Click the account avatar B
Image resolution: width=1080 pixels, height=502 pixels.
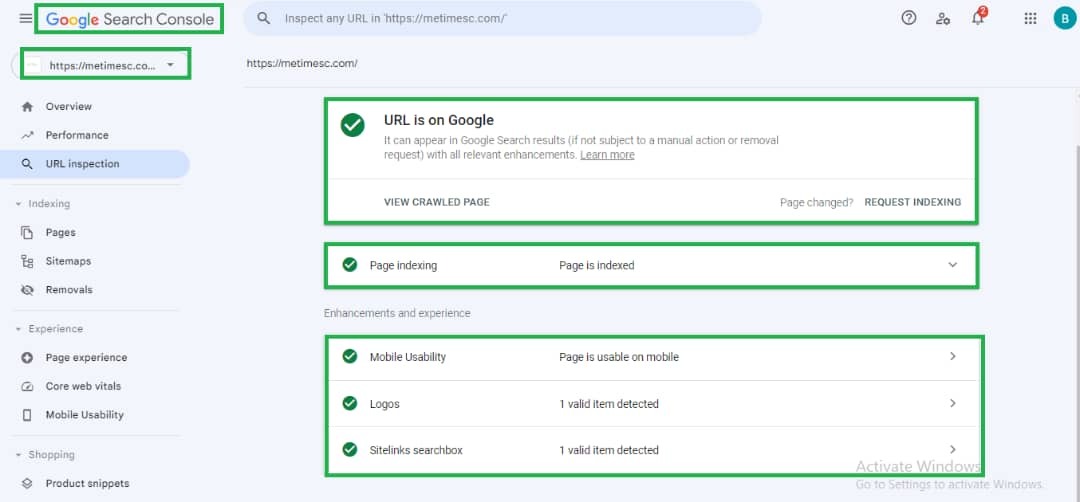coord(1064,18)
